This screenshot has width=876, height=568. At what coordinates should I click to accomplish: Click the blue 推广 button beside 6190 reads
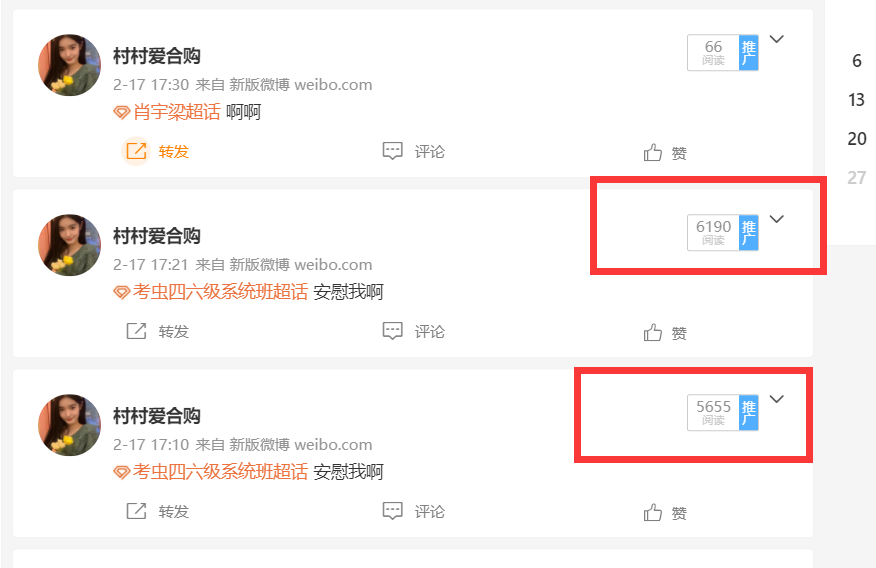(x=749, y=233)
